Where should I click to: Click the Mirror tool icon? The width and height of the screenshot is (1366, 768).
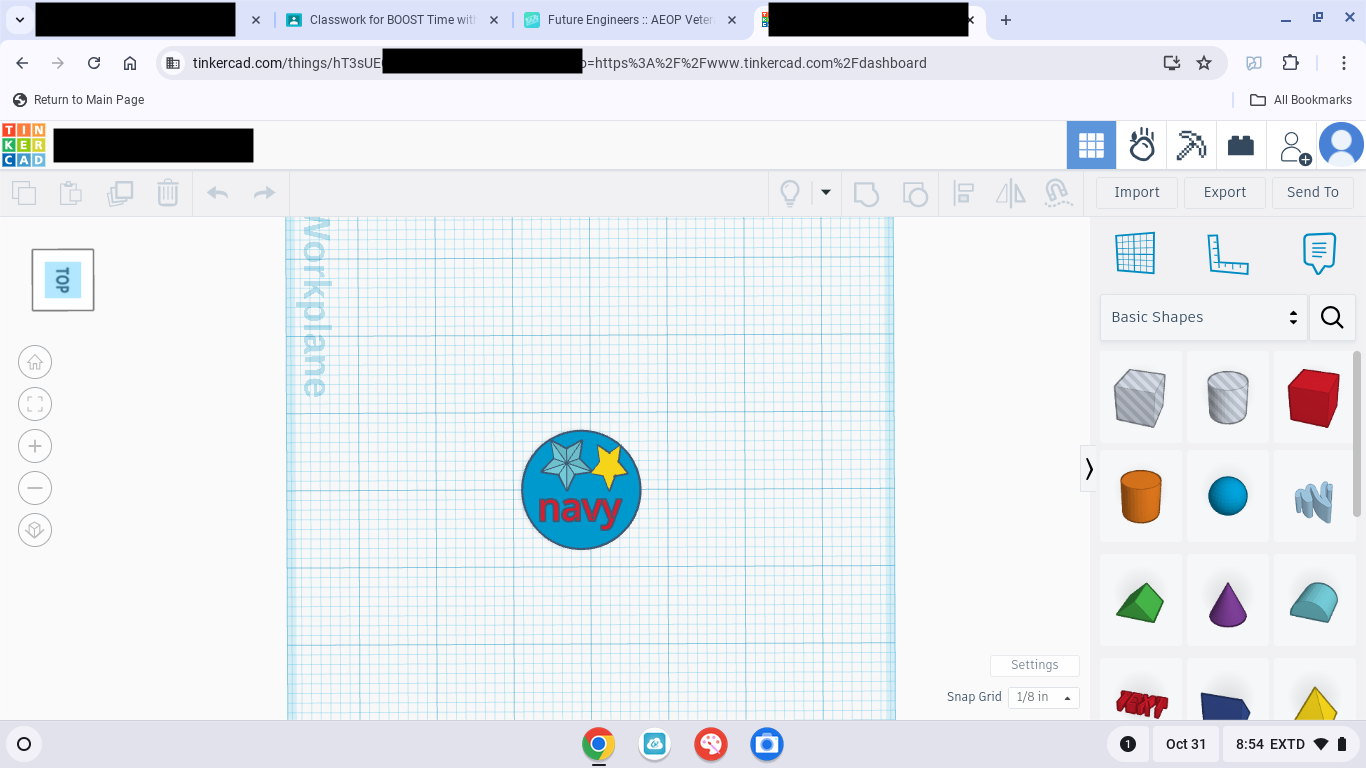tap(1011, 193)
